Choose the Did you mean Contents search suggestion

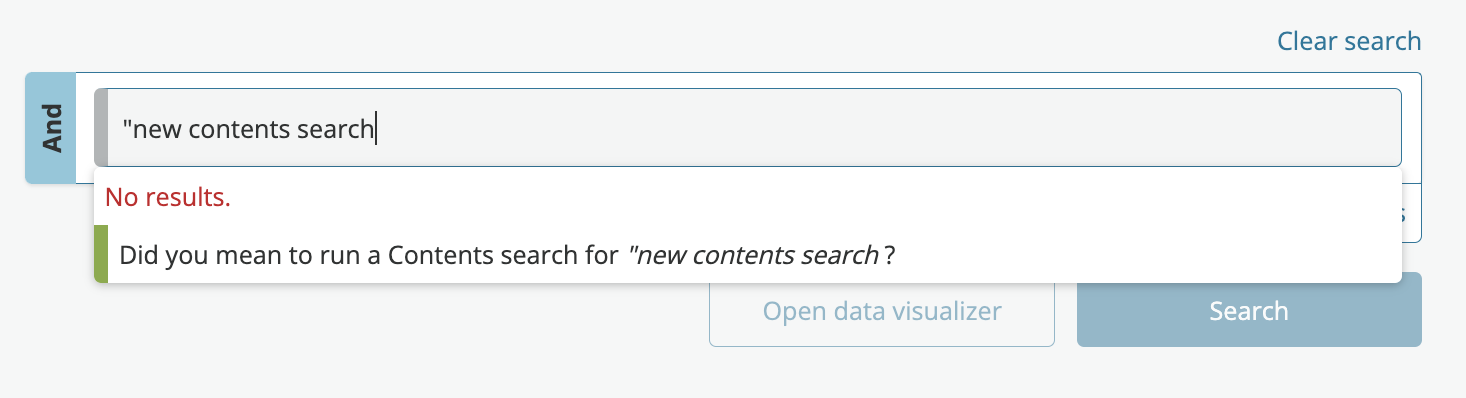click(748, 254)
